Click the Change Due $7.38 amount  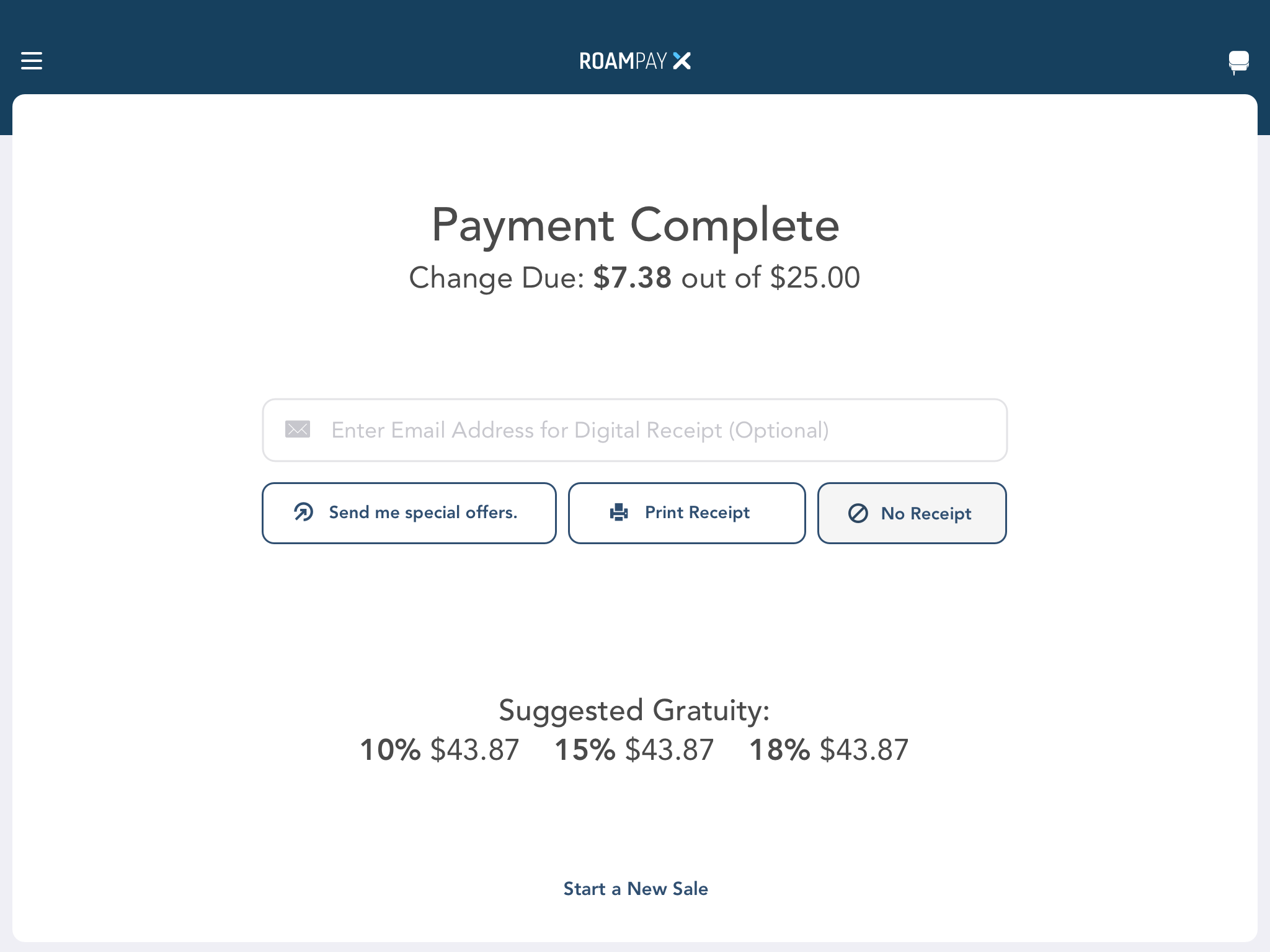[633, 278]
